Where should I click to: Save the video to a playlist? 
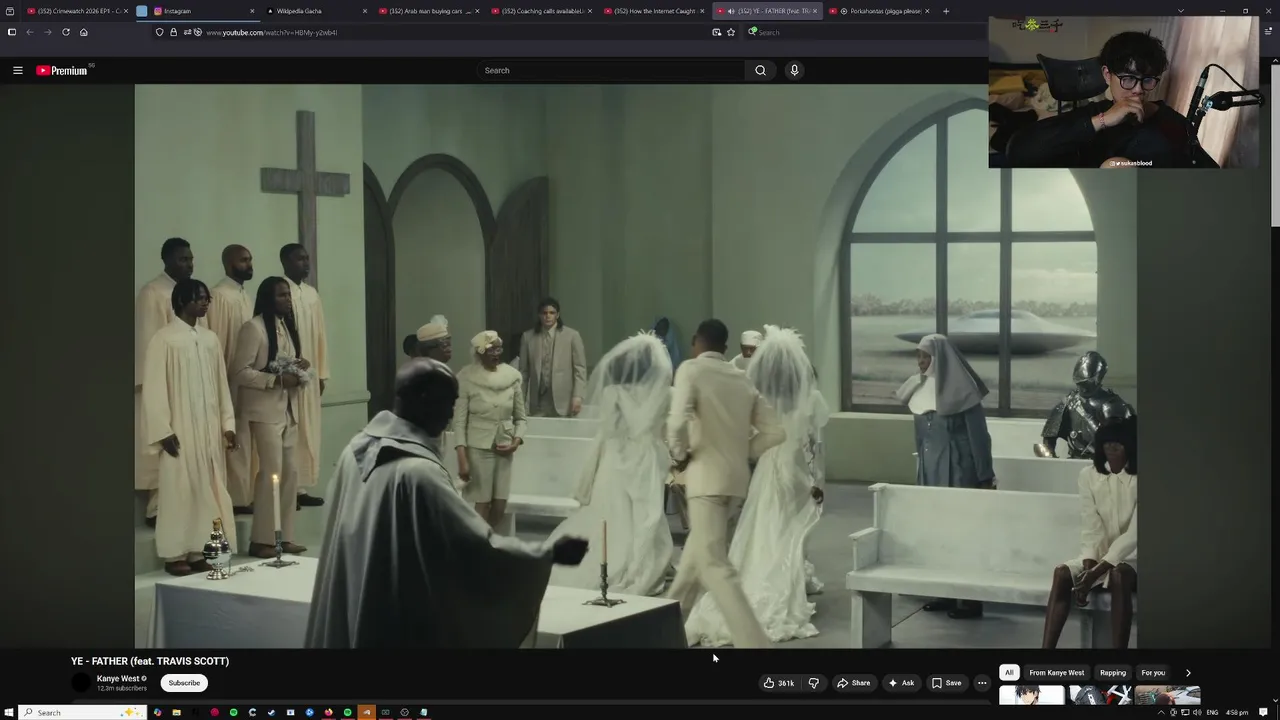tap(946, 683)
